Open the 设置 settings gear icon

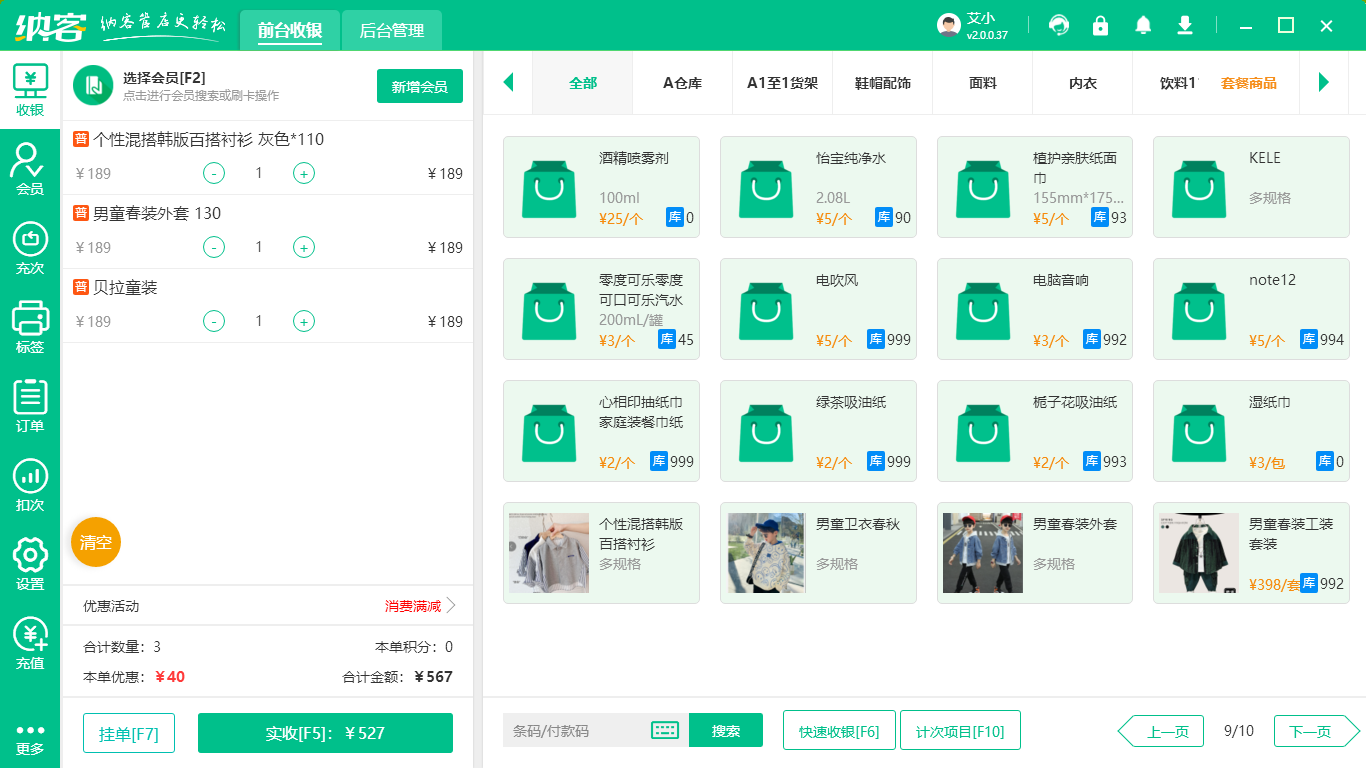point(30,564)
